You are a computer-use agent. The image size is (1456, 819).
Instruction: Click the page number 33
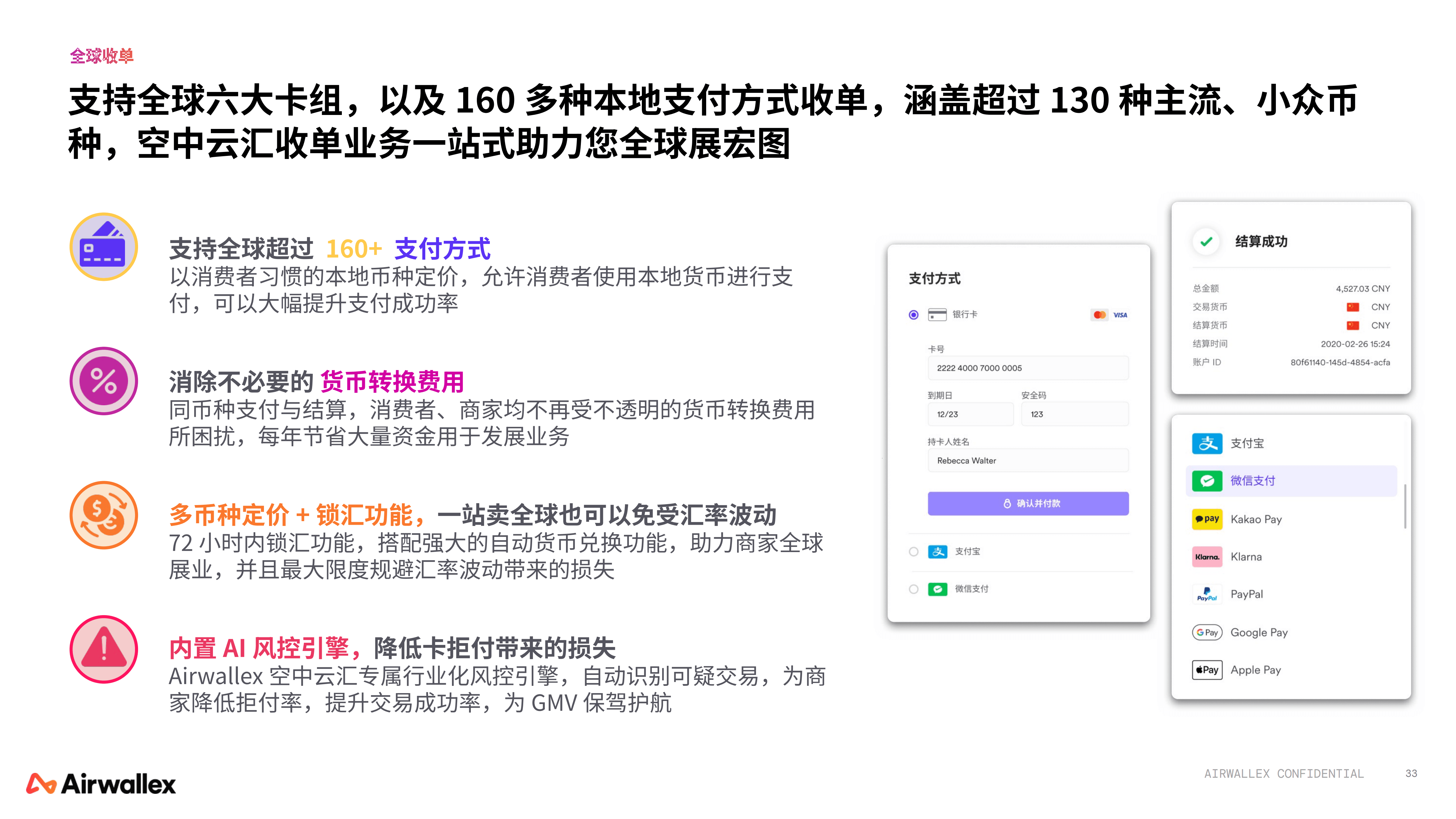[1411, 773]
